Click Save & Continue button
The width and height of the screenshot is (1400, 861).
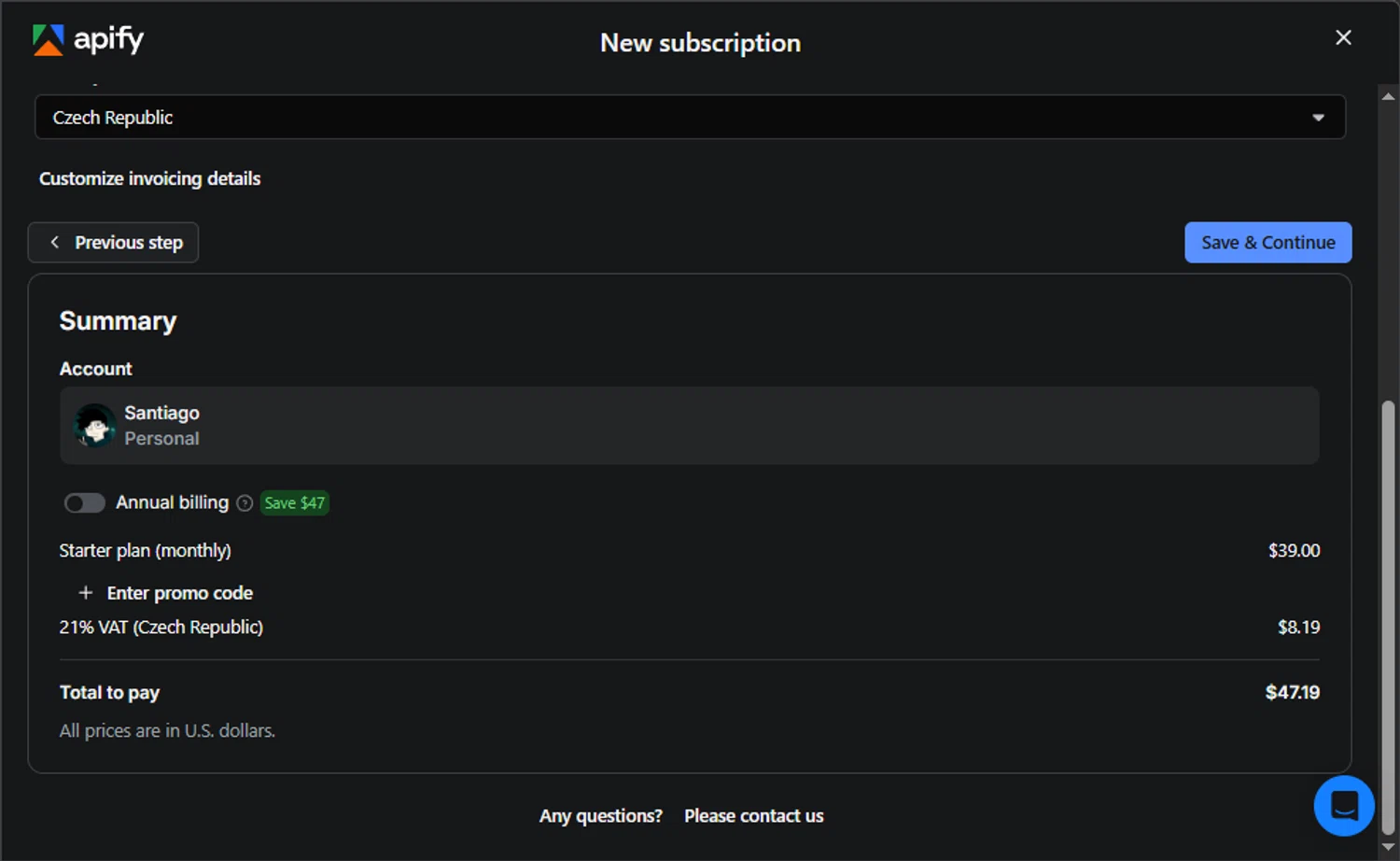coord(1267,243)
